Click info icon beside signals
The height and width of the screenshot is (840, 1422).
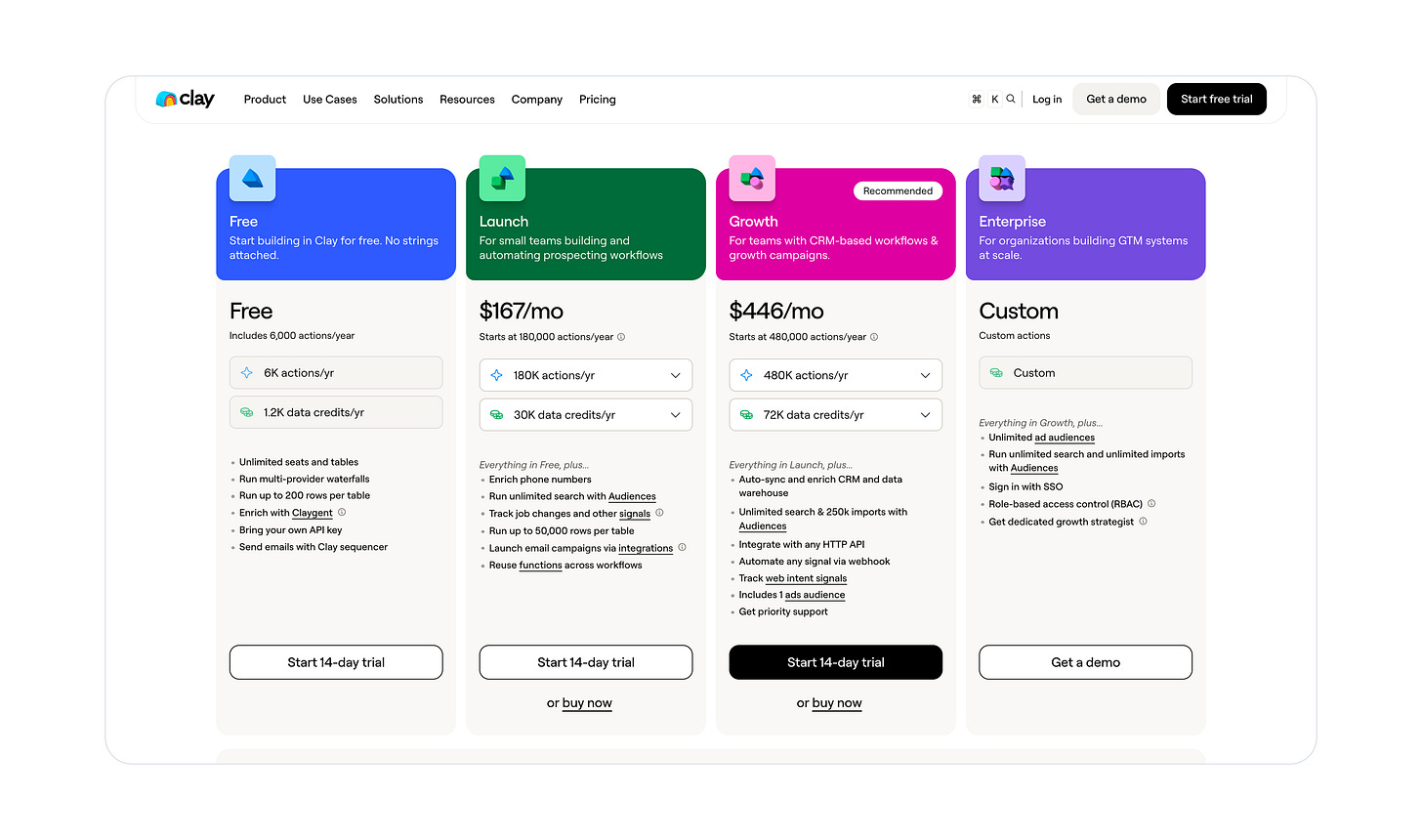point(659,513)
